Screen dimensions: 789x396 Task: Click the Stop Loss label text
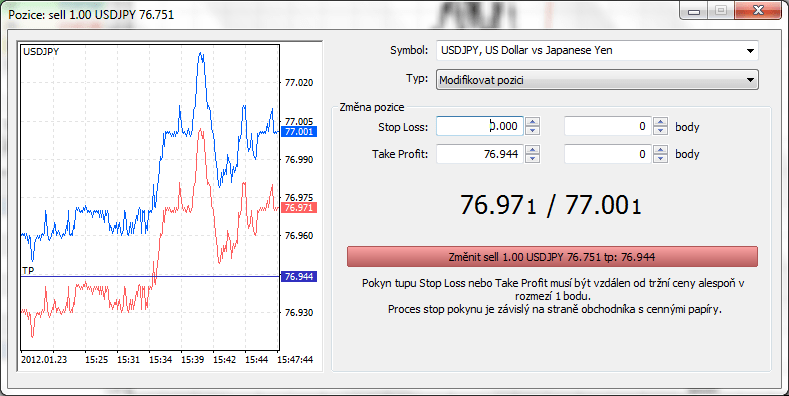pos(403,127)
